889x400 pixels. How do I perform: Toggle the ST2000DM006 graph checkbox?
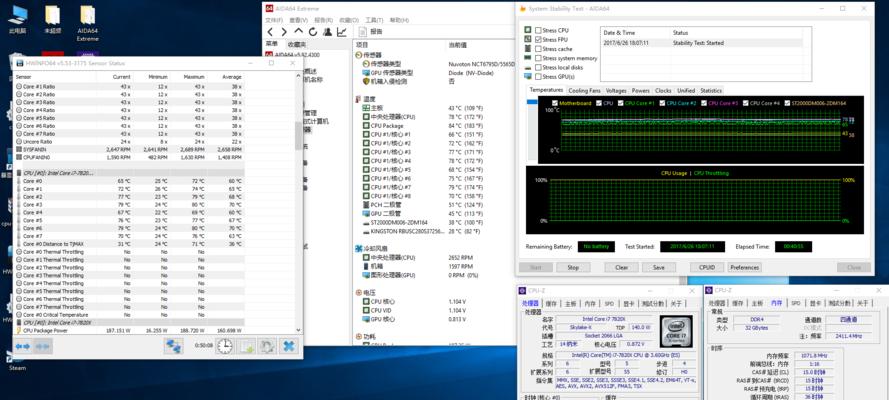pyautogui.click(x=787, y=103)
